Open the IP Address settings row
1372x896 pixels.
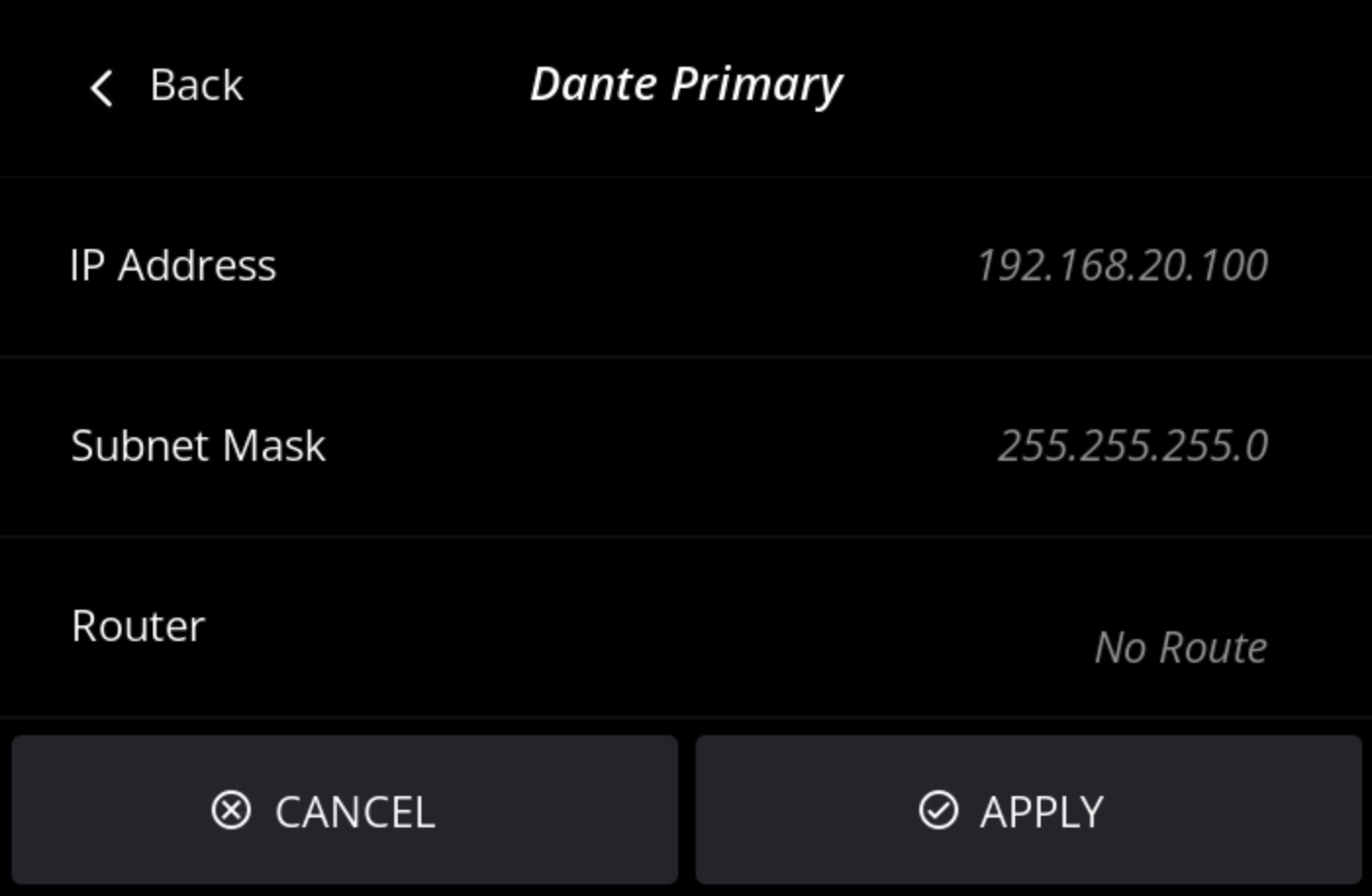(686, 267)
